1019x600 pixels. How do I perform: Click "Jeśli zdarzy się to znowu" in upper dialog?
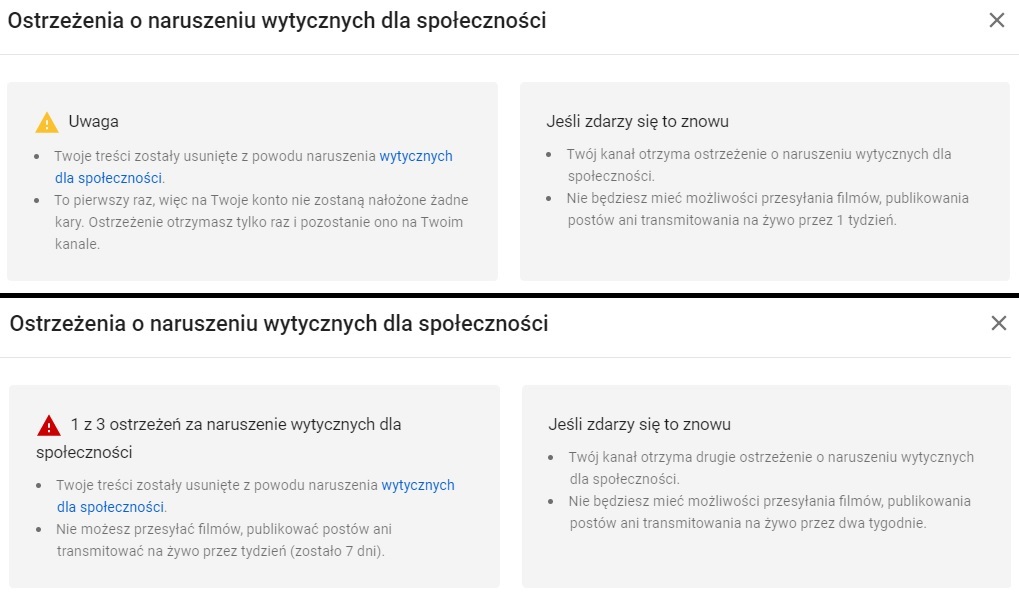tap(637, 121)
